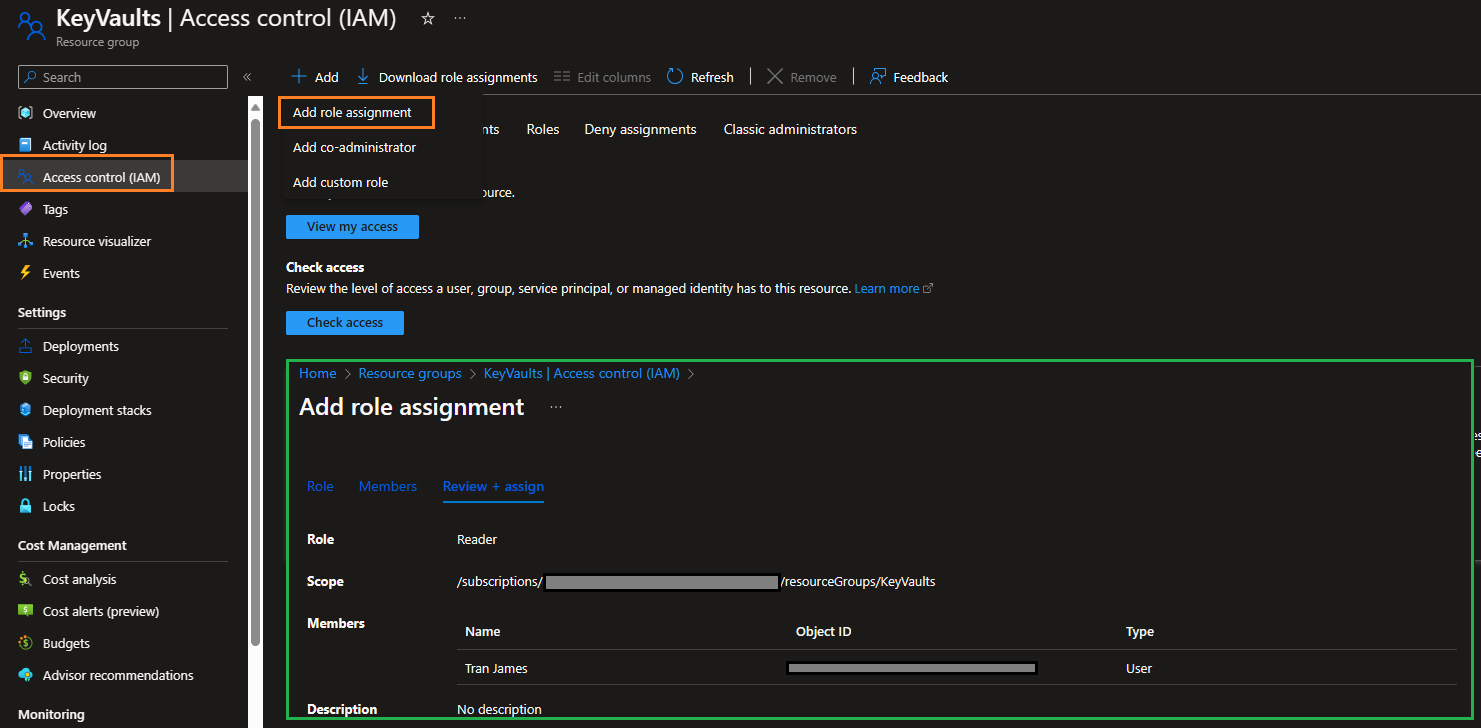
Task: Click the Settings section heading
Action: 42,312
